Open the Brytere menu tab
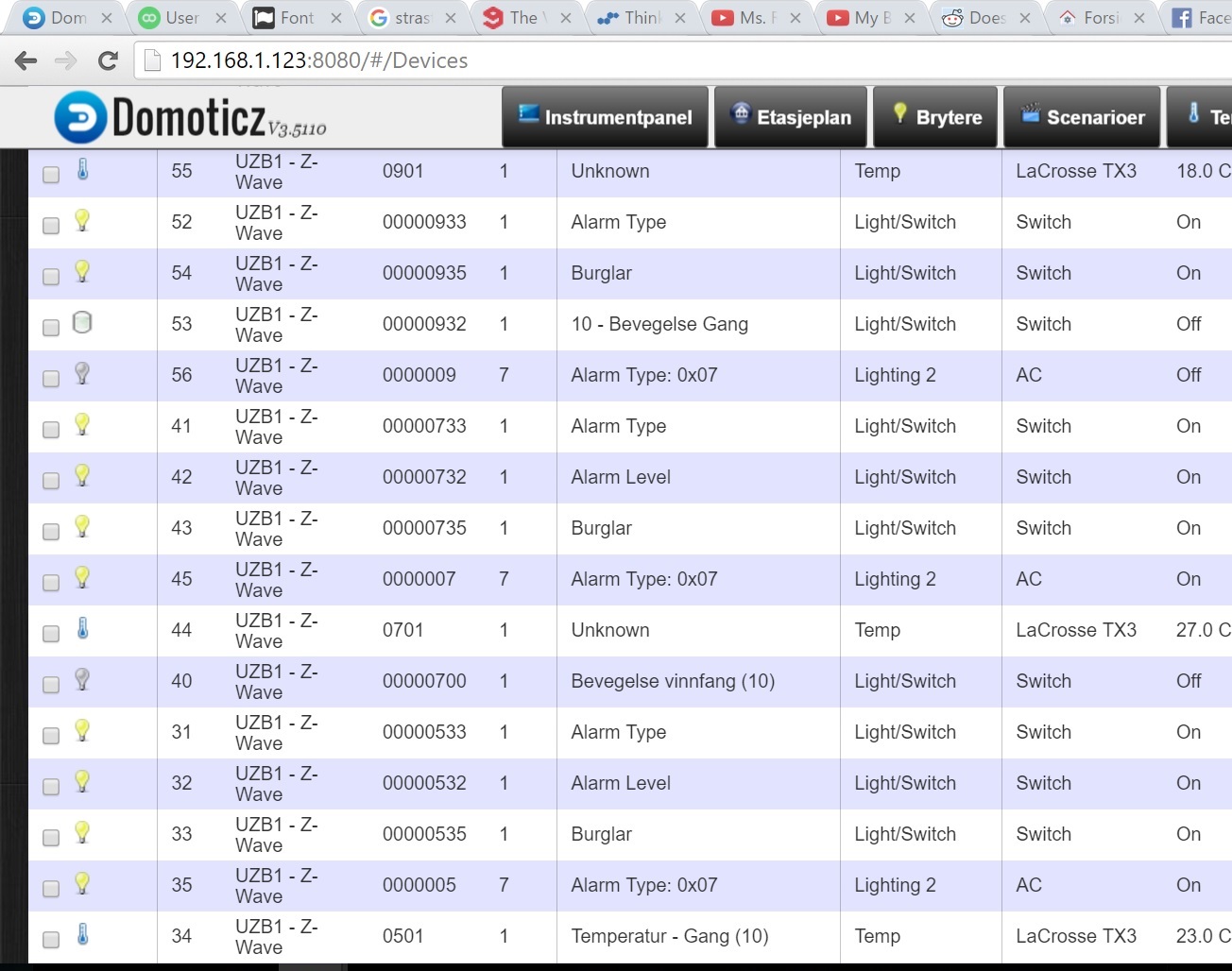The image size is (1232, 971). (935, 117)
